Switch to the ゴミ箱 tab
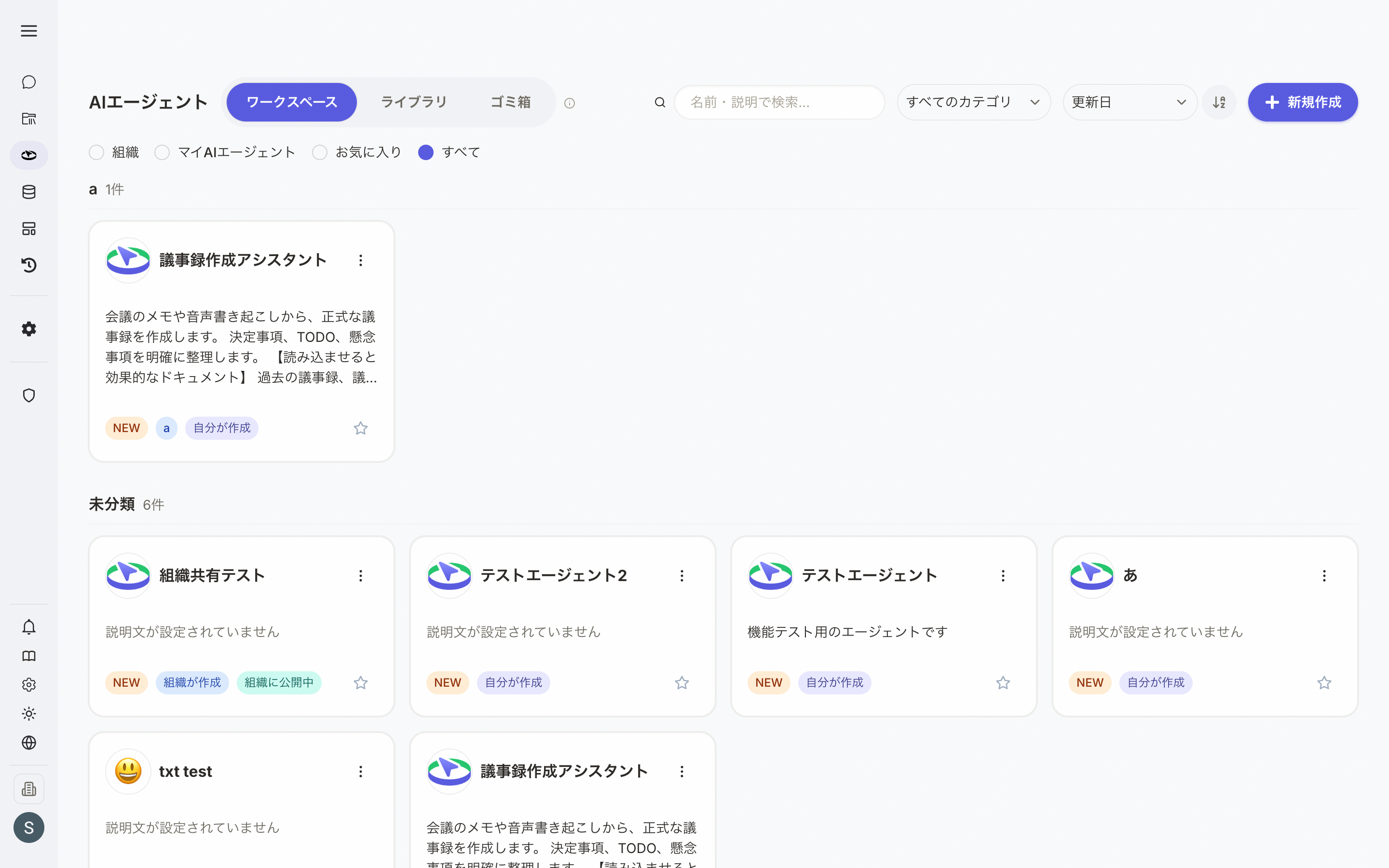The image size is (1389, 868). pyautogui.click(x=510, y=102)
